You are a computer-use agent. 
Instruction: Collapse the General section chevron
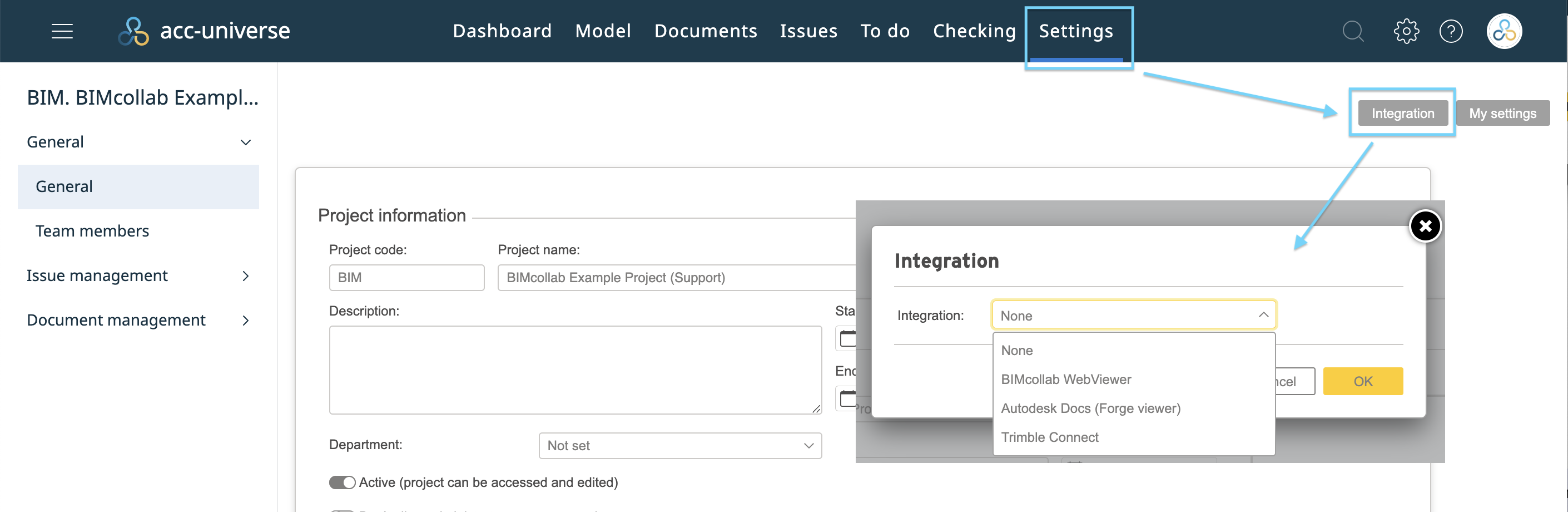(245, 142)
